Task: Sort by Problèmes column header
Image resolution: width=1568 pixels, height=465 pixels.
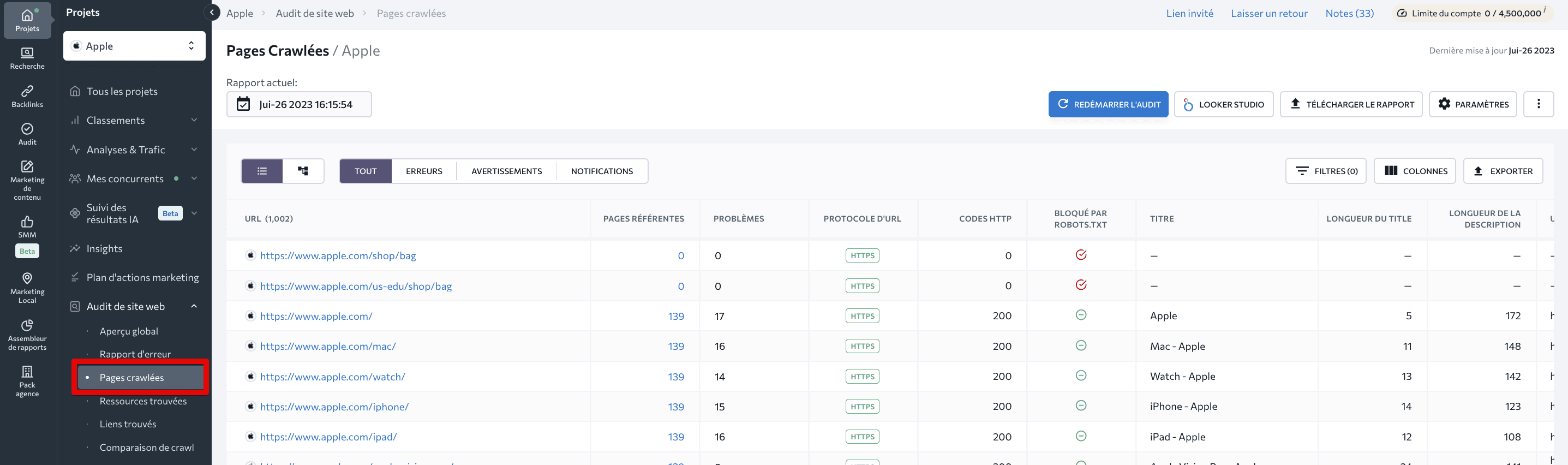Action: click(x=738, y=218)
